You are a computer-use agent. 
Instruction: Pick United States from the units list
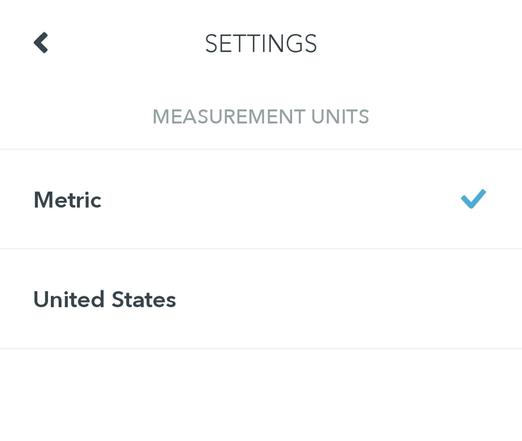coord(261,299)
